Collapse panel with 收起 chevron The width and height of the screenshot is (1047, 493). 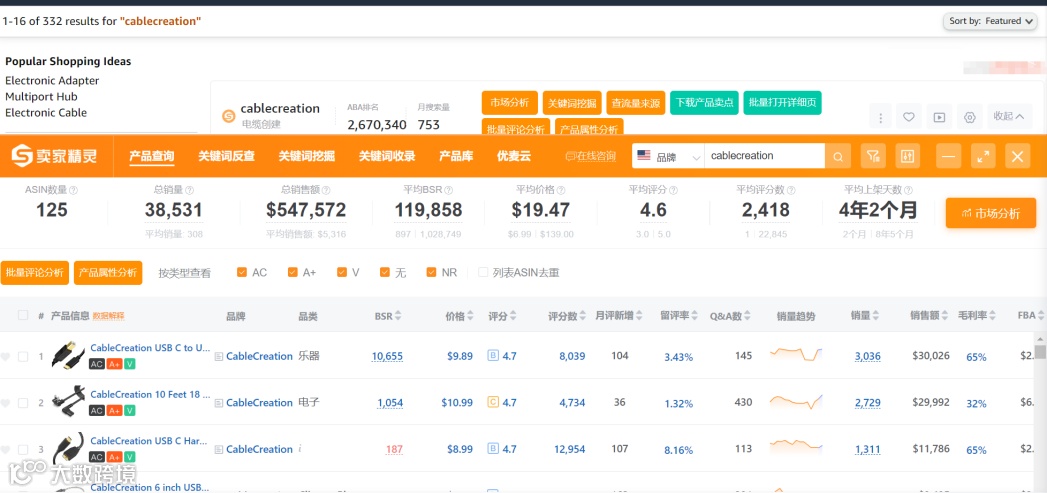click(x=1009, y=116)
